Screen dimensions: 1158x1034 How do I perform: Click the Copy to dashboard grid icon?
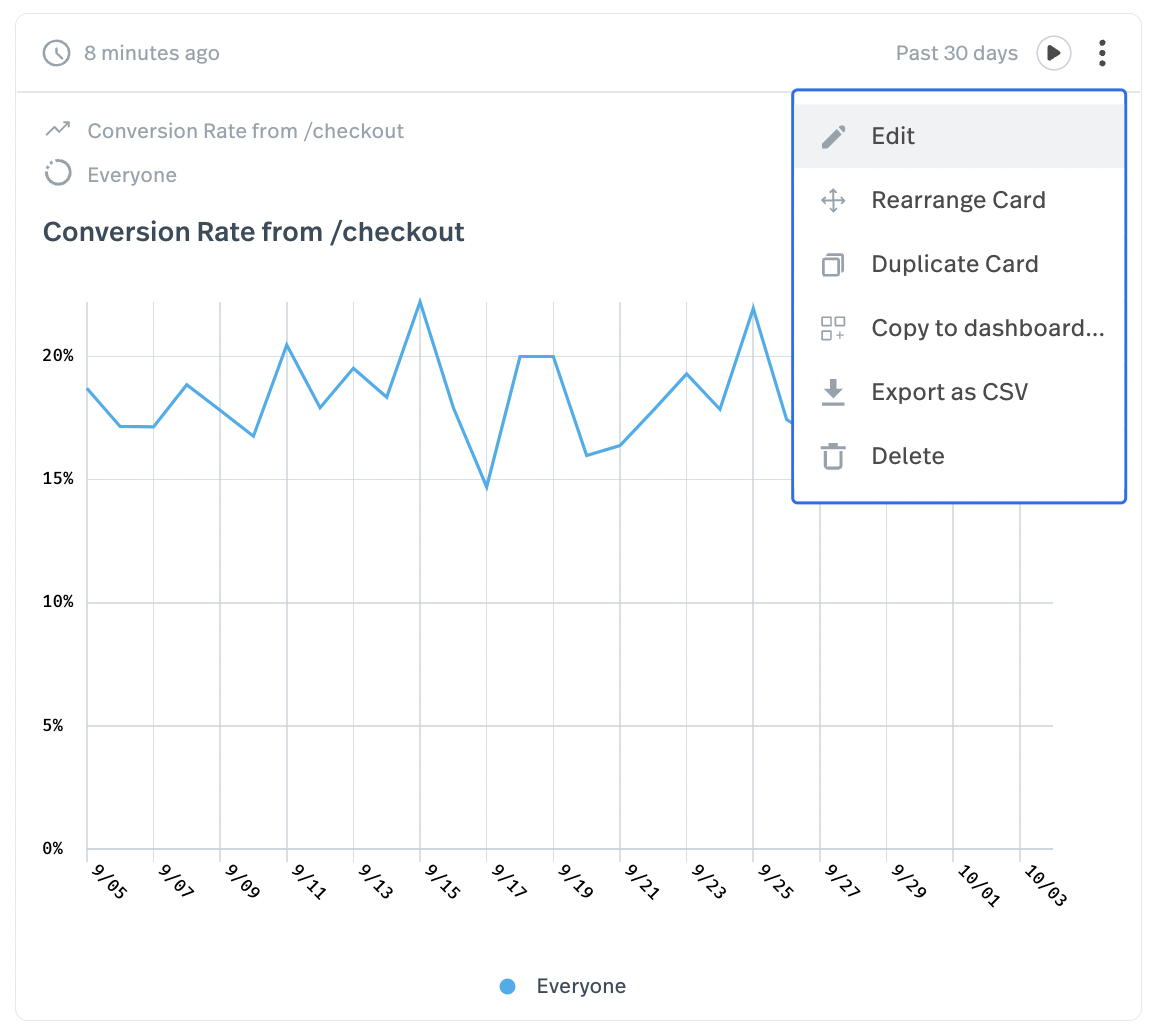pyautogui.click(x=833, y=329)
